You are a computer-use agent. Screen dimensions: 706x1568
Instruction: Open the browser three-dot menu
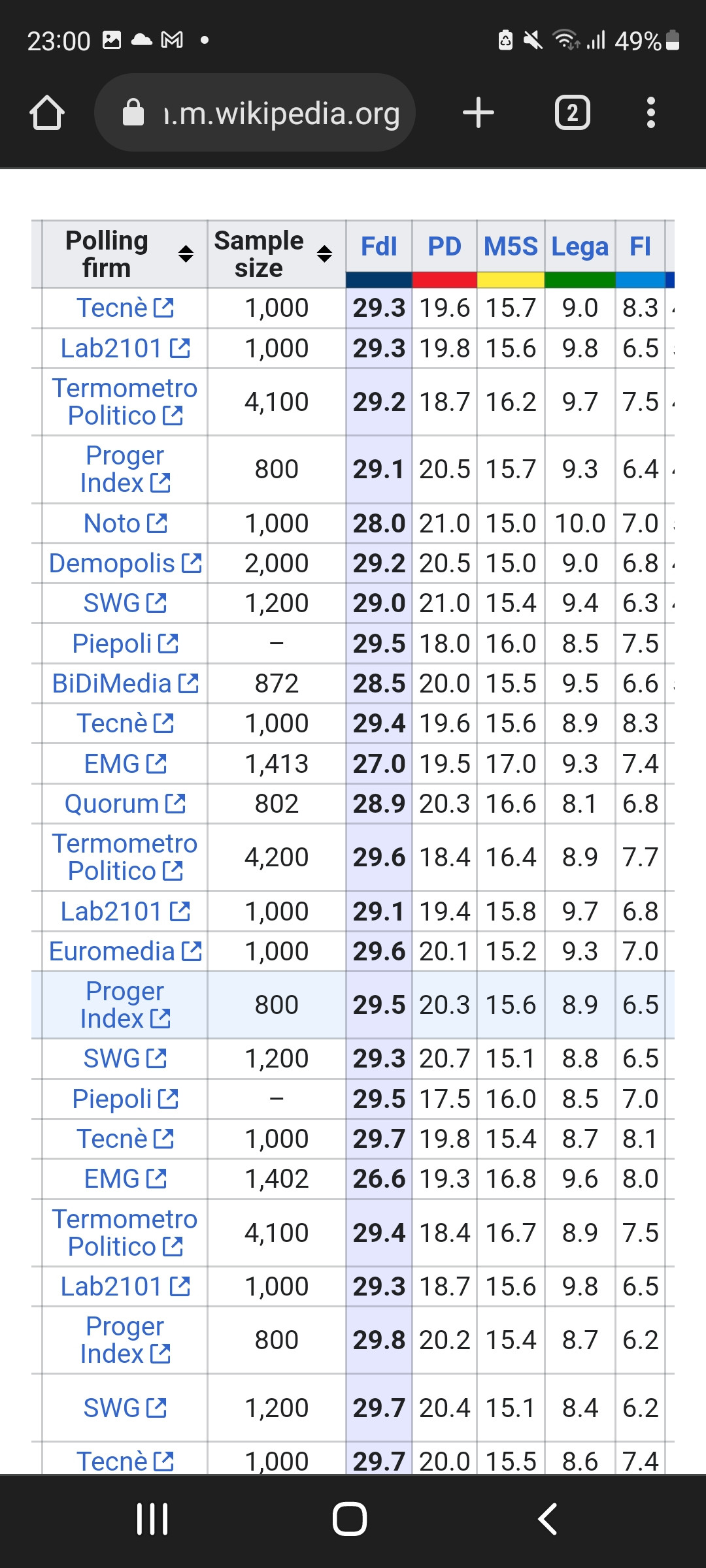[650, 112]
